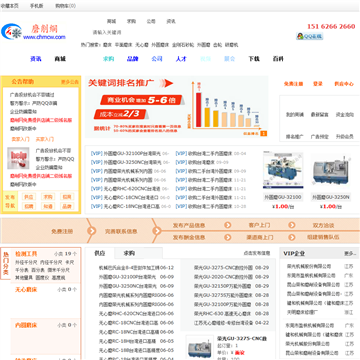Open 外径千分尺 subcategory
This screenshot has width=360, height=360.
coord(26,262)
